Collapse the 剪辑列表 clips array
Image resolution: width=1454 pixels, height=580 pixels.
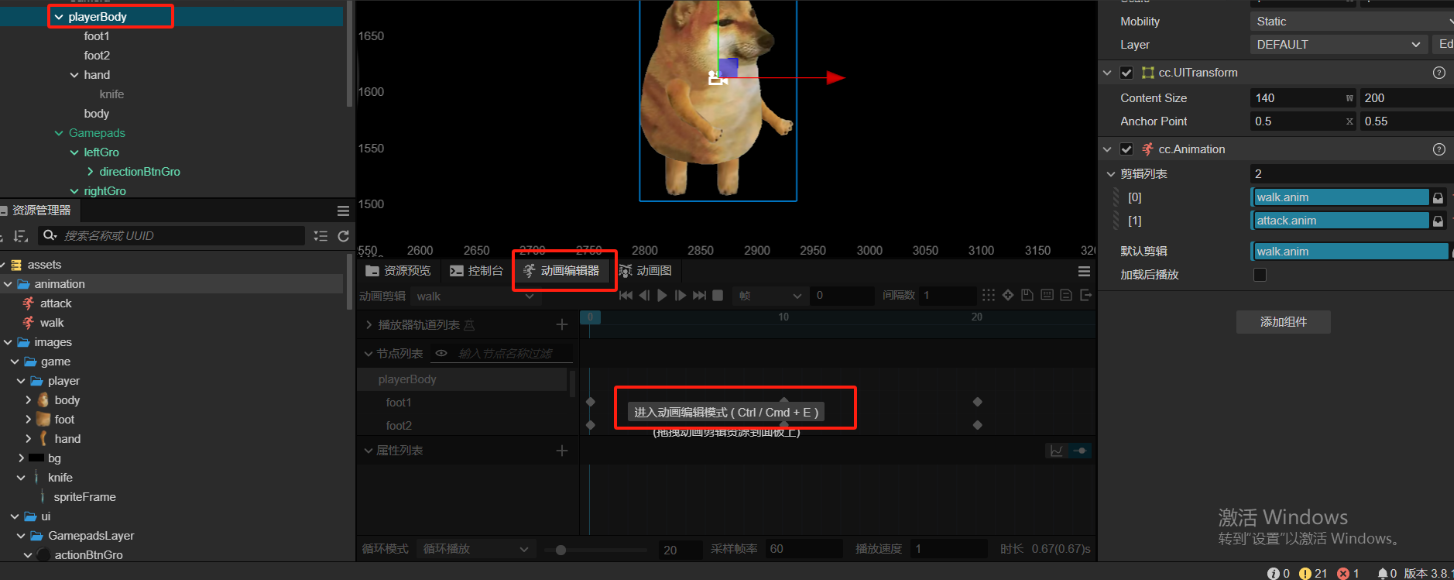pos(1111,174)
